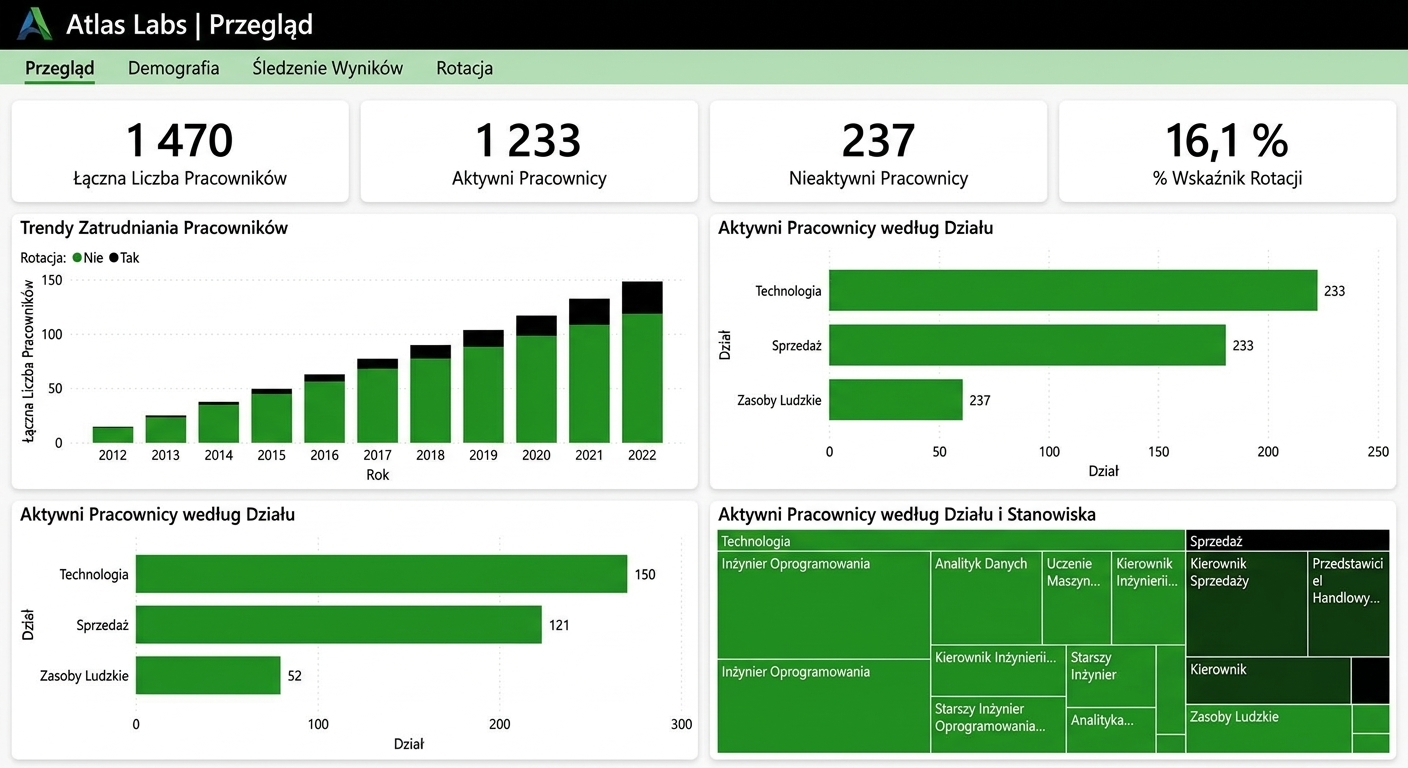The height and width of the screenshot is (768, 1408).
Task: Select the green segment of the 2022 bar
Action: point(642,378)
